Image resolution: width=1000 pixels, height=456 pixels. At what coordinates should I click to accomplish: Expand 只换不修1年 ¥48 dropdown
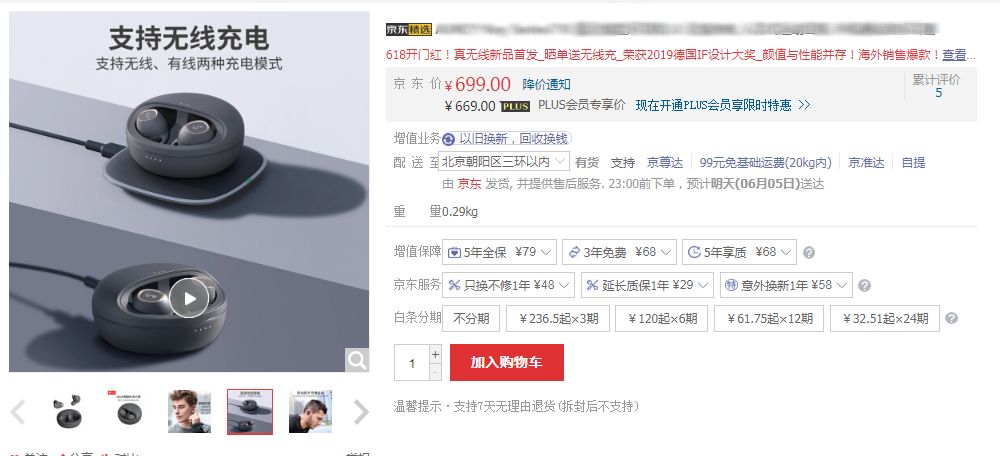click(508, 285)
